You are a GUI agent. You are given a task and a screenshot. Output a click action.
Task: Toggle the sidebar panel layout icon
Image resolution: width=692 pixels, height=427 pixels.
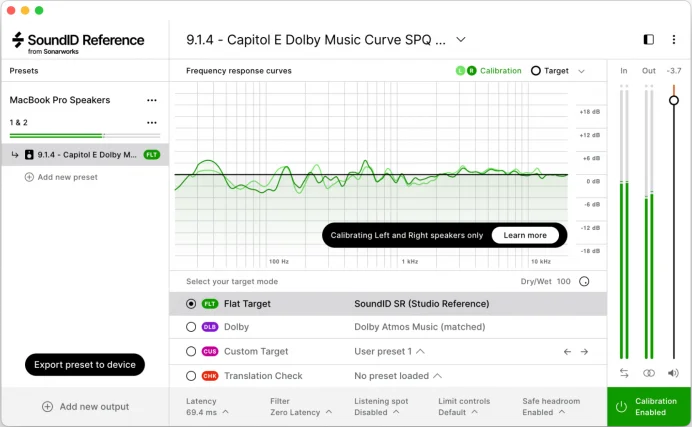(648, 40)
